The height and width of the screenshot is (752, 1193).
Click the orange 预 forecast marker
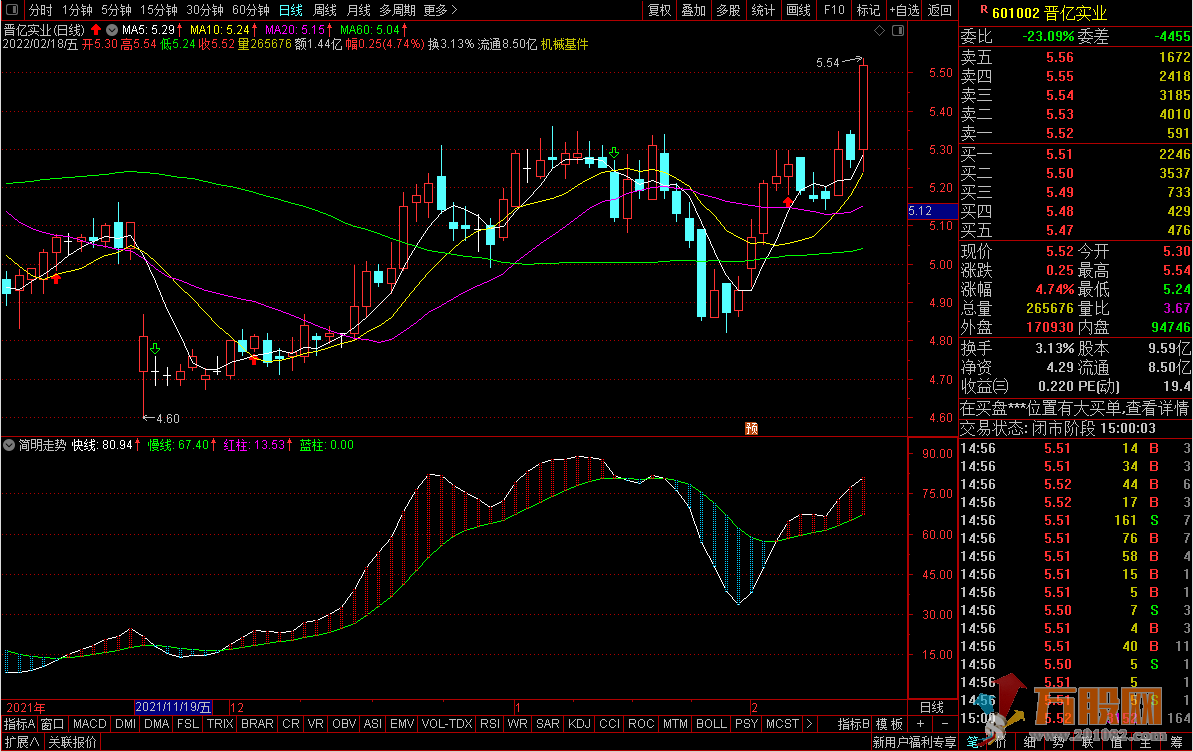(x=752, y=429)
